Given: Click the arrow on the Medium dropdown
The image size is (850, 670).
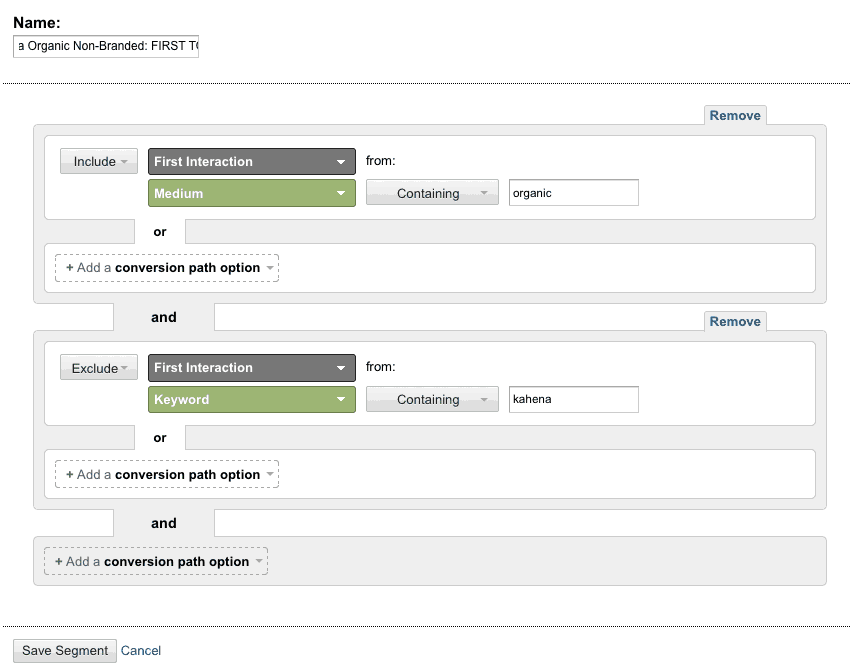Looking at the screenshot, I should point(341,193).
